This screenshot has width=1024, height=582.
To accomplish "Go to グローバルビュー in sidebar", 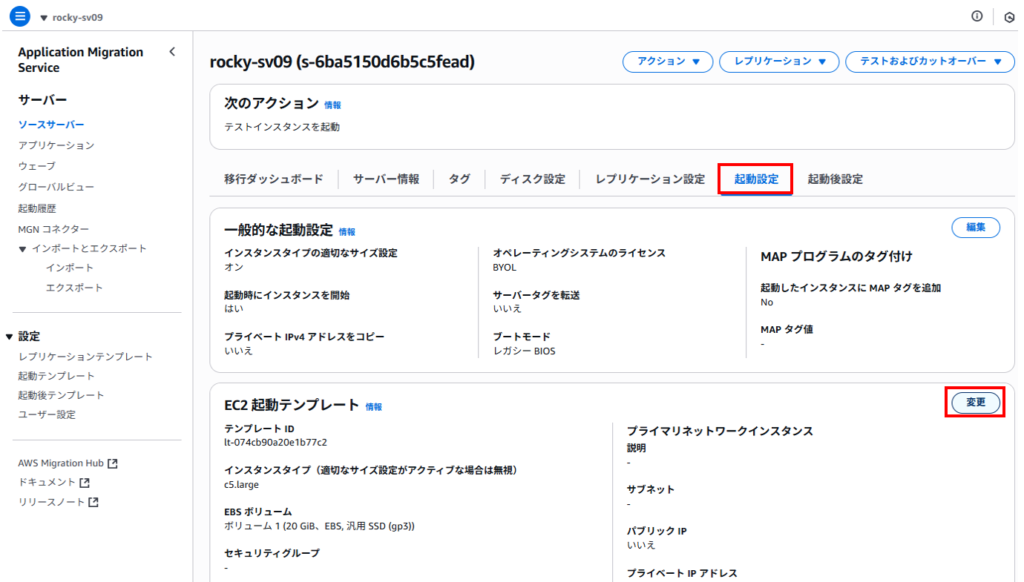I will [56, 187].
